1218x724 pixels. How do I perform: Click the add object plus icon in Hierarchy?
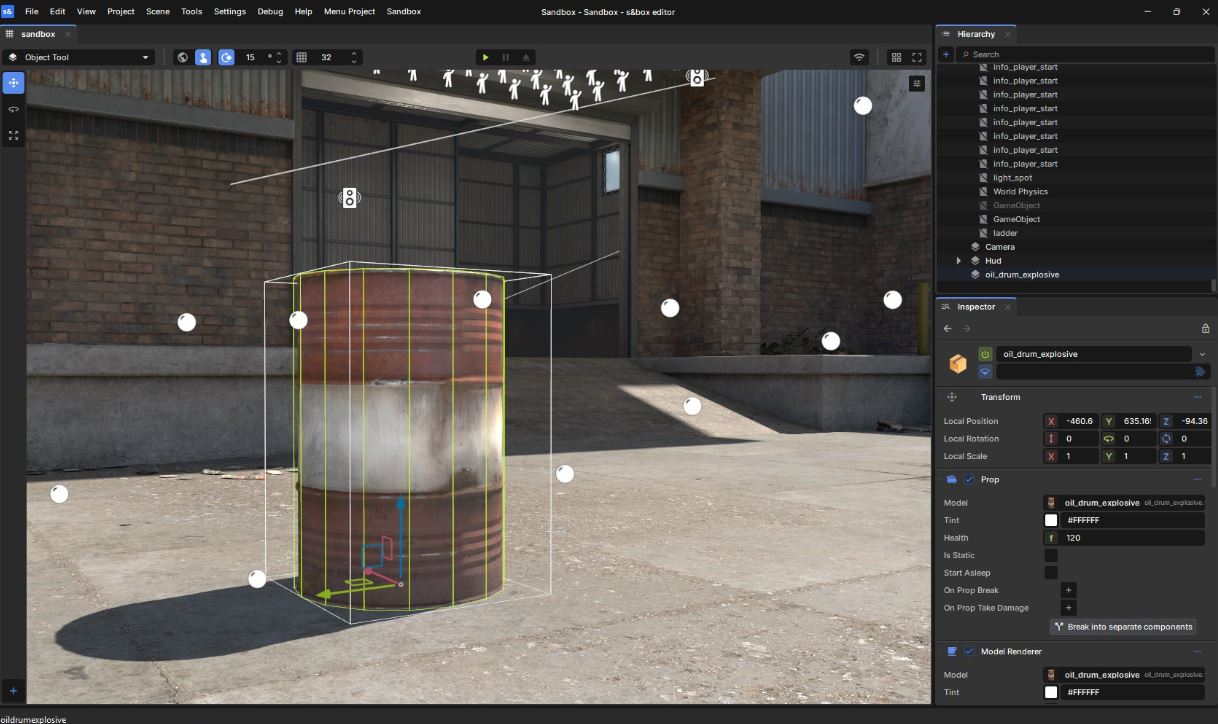pos(946,54)
